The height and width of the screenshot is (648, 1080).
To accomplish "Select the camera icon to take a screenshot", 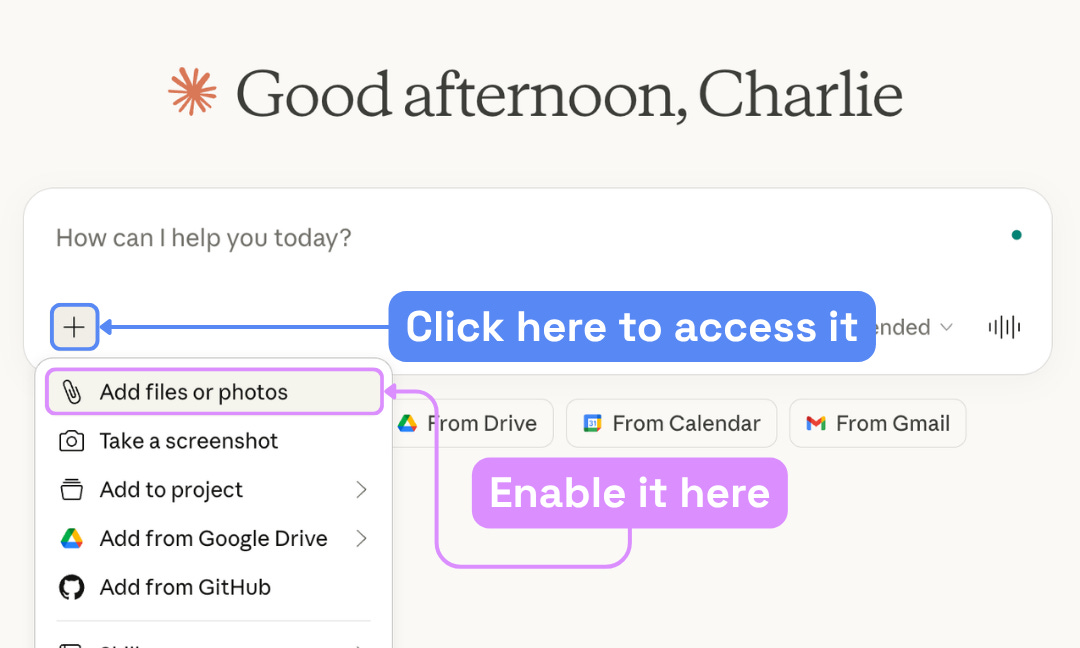I will [70, 441].
